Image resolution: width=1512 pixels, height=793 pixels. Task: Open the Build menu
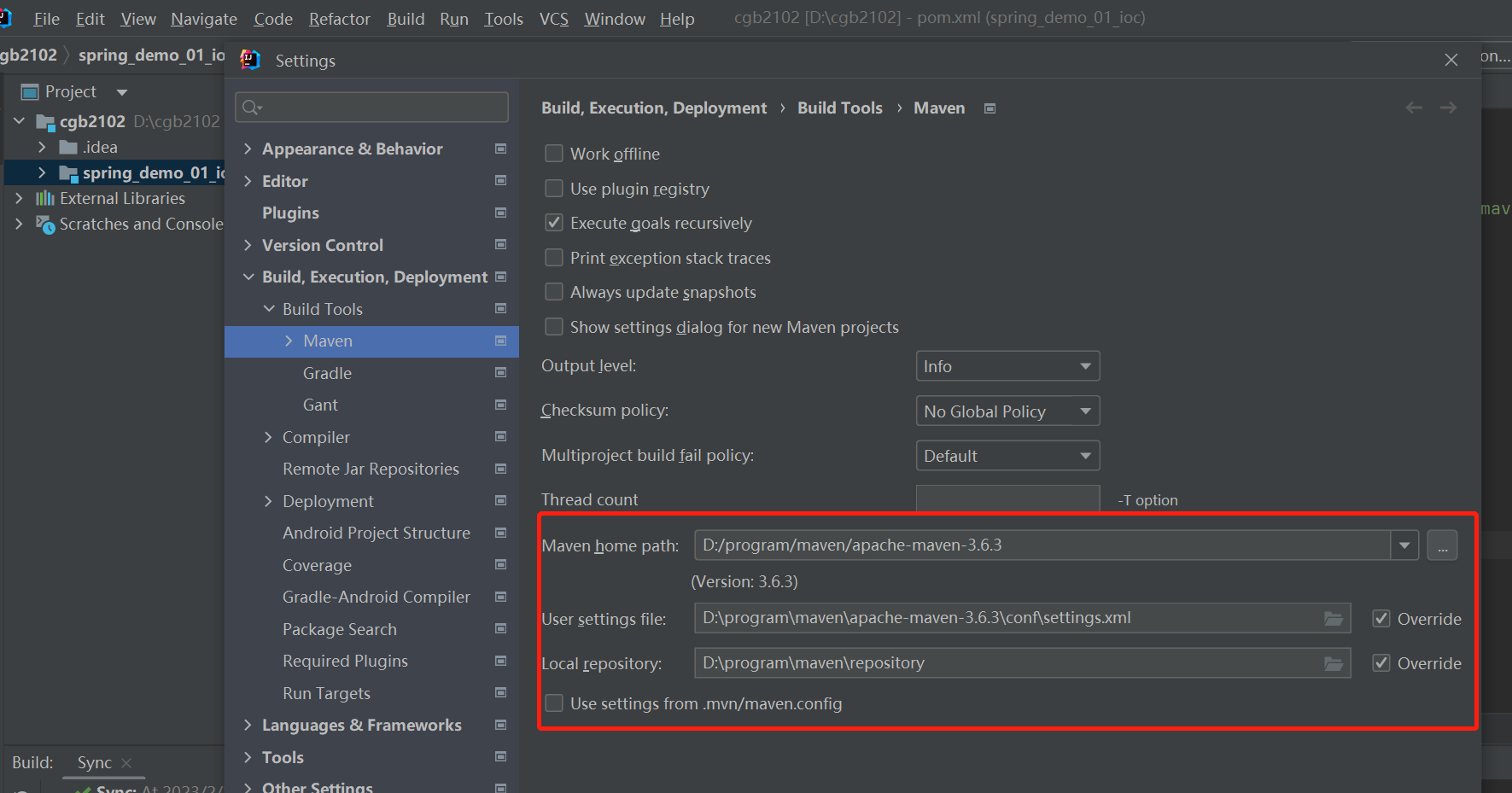point(406,19)
